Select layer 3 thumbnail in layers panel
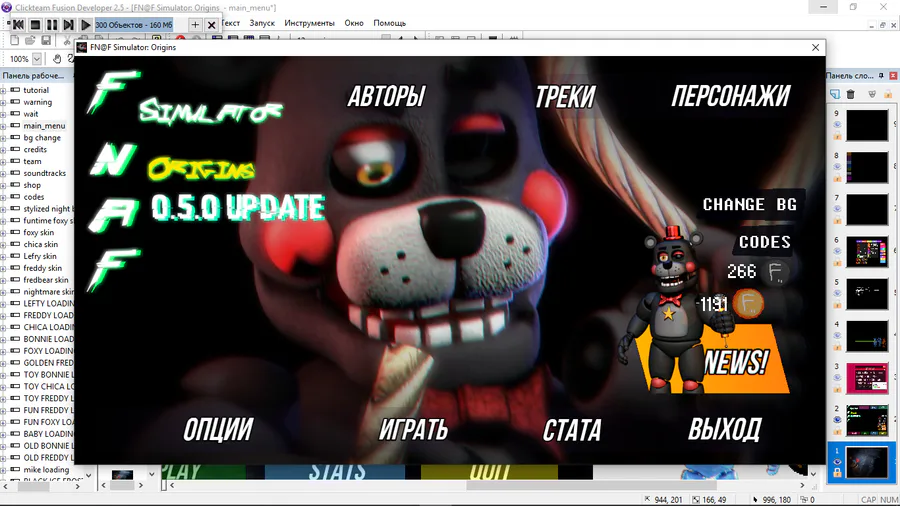Image resolution: width=900 pixels, height=506 pixels. point(867,378)
